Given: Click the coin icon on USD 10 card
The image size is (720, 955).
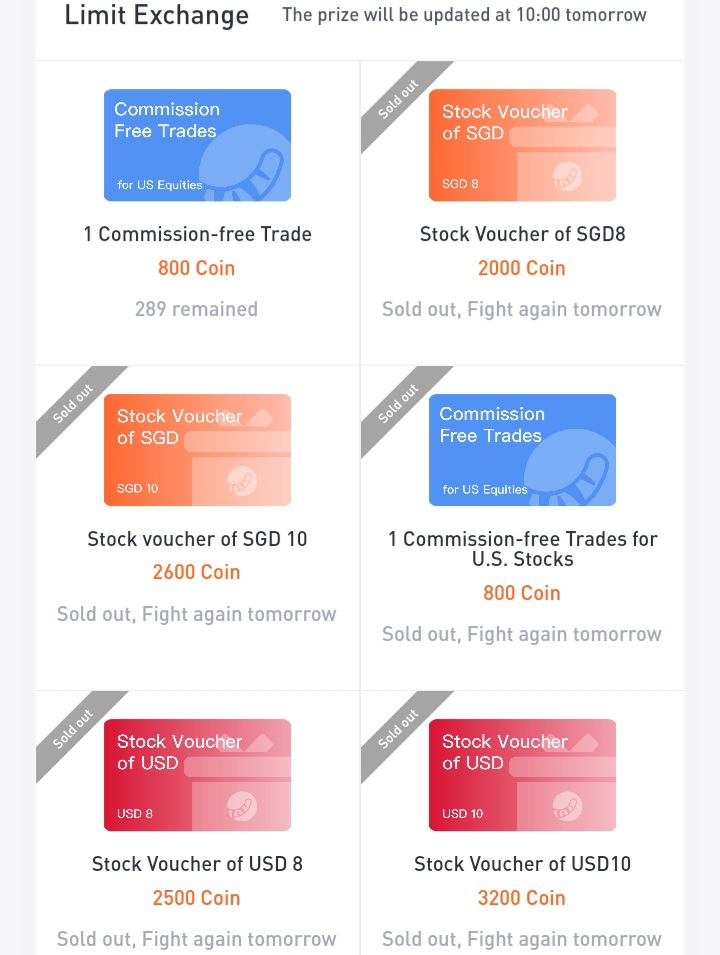Looking at the screenshot, I should [x=567, y=806].
